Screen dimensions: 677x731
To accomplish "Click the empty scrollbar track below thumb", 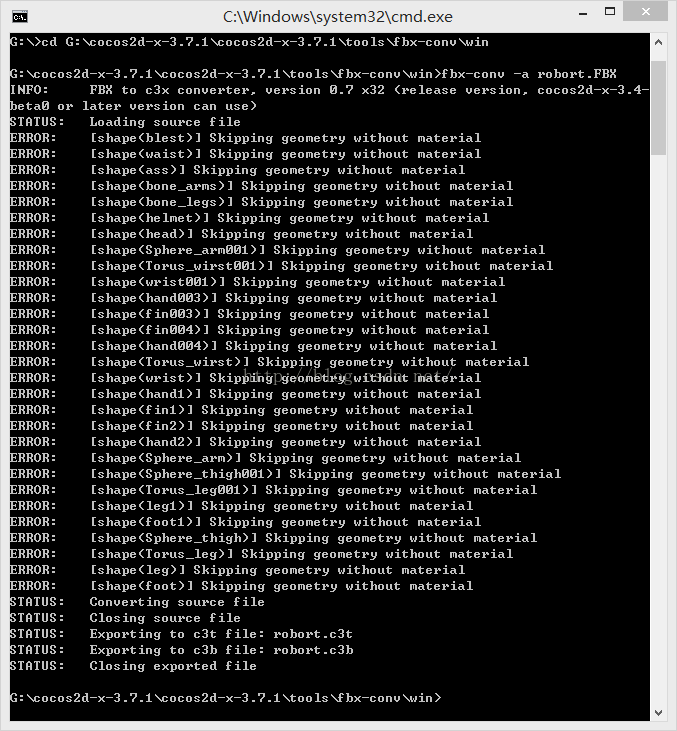I will pyautogui.click(x=658, y=429).
